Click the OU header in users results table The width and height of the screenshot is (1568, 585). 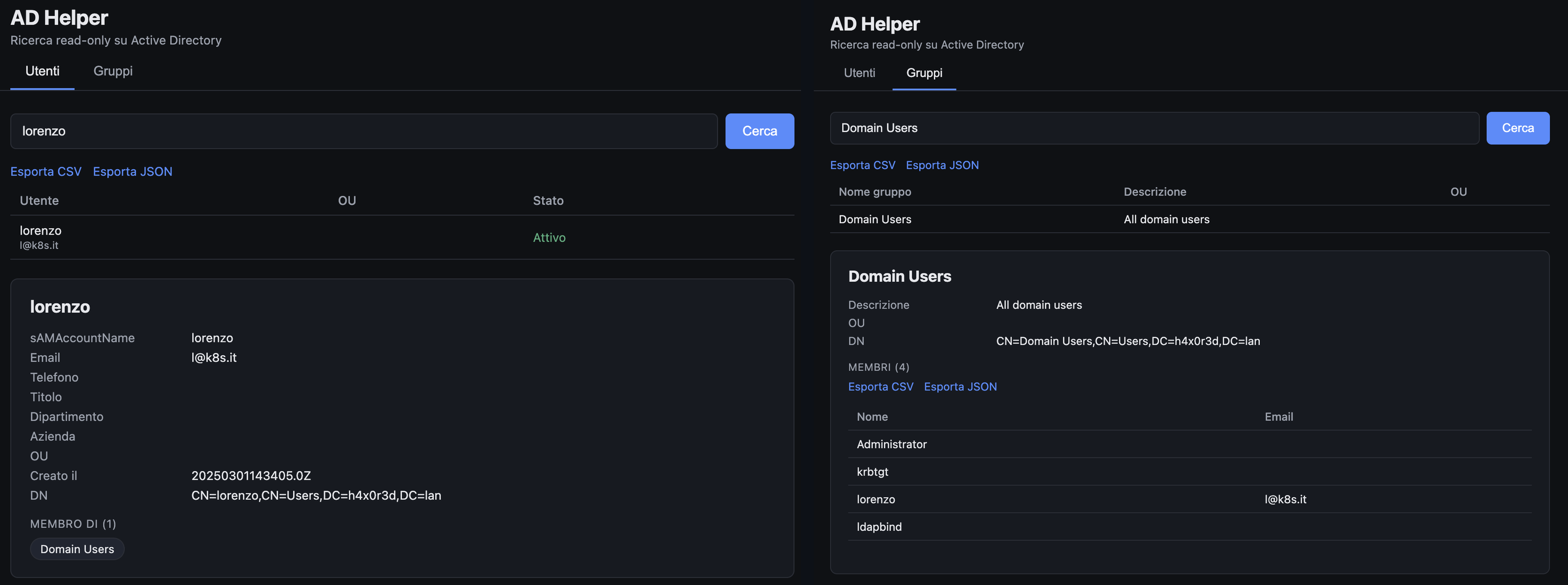pos(347,200)
